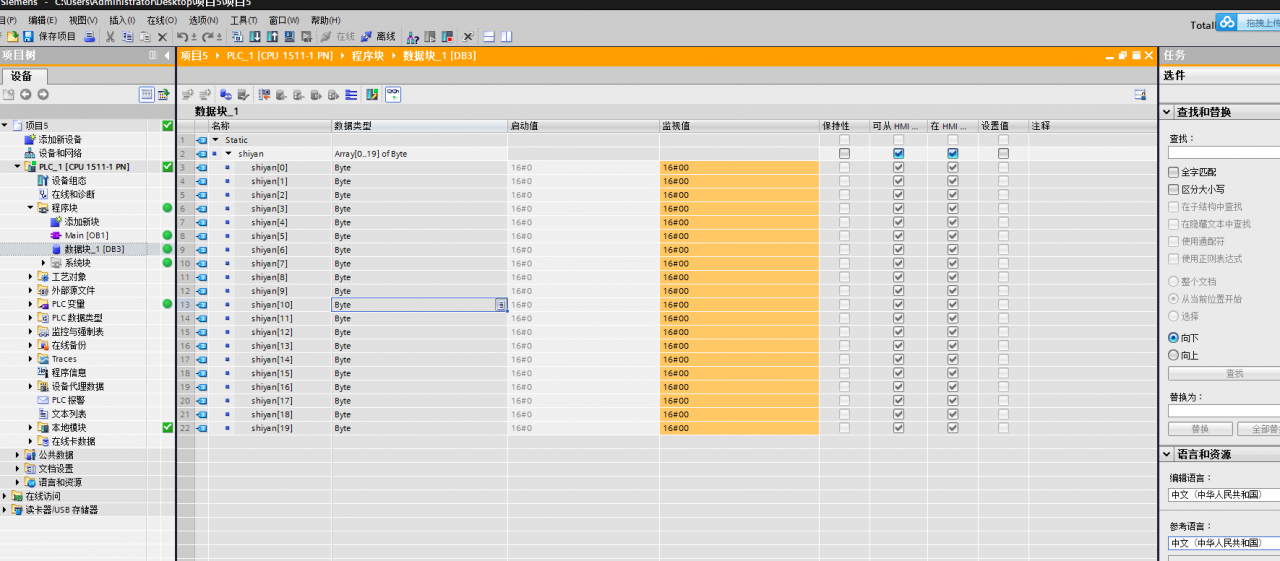This screenshot has width=1280, height=561.
Task: Click the monitor all glasses icon
Action: pos(393,94)
